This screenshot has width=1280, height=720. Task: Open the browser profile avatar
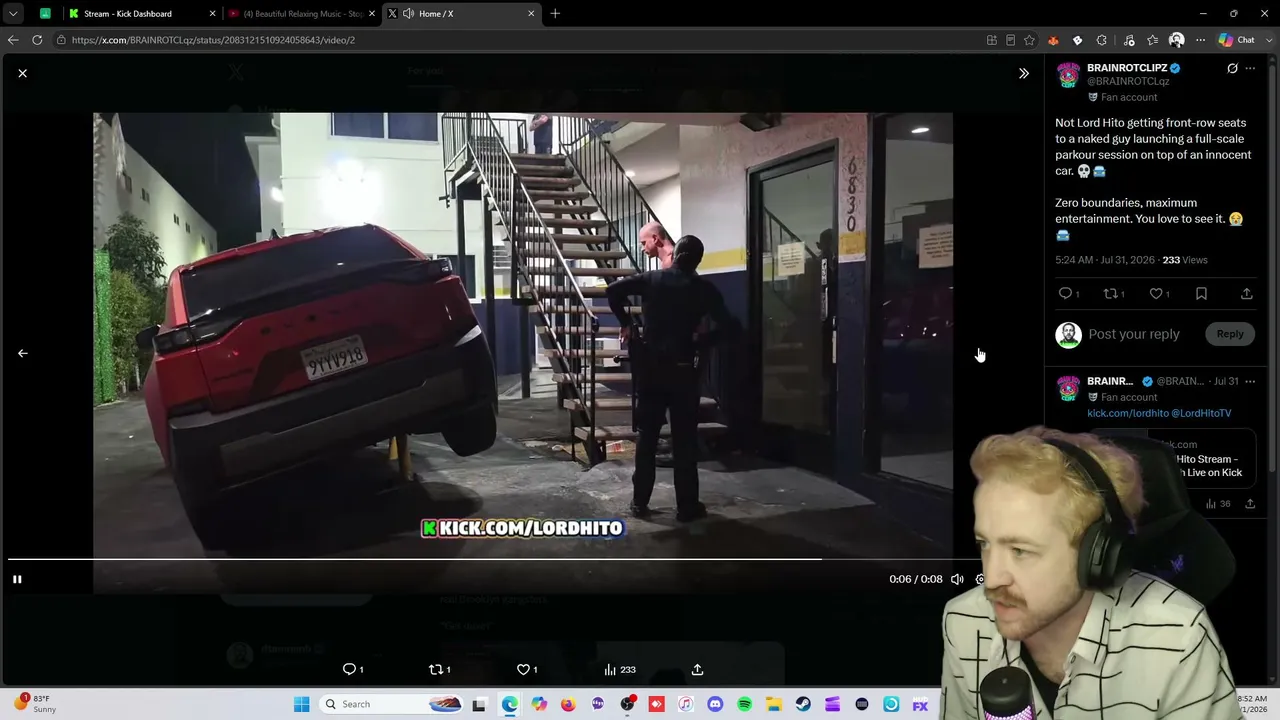coord(1176,40)
